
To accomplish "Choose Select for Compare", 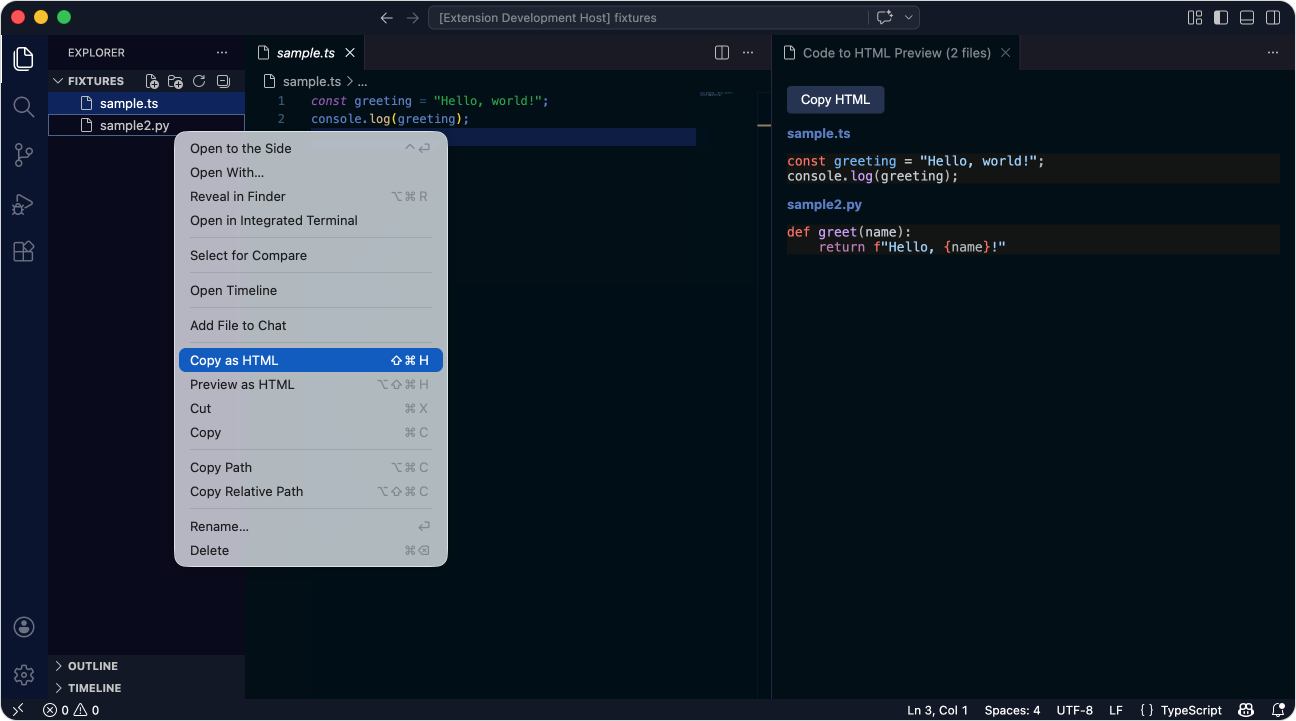I will [x=311, y=255].
